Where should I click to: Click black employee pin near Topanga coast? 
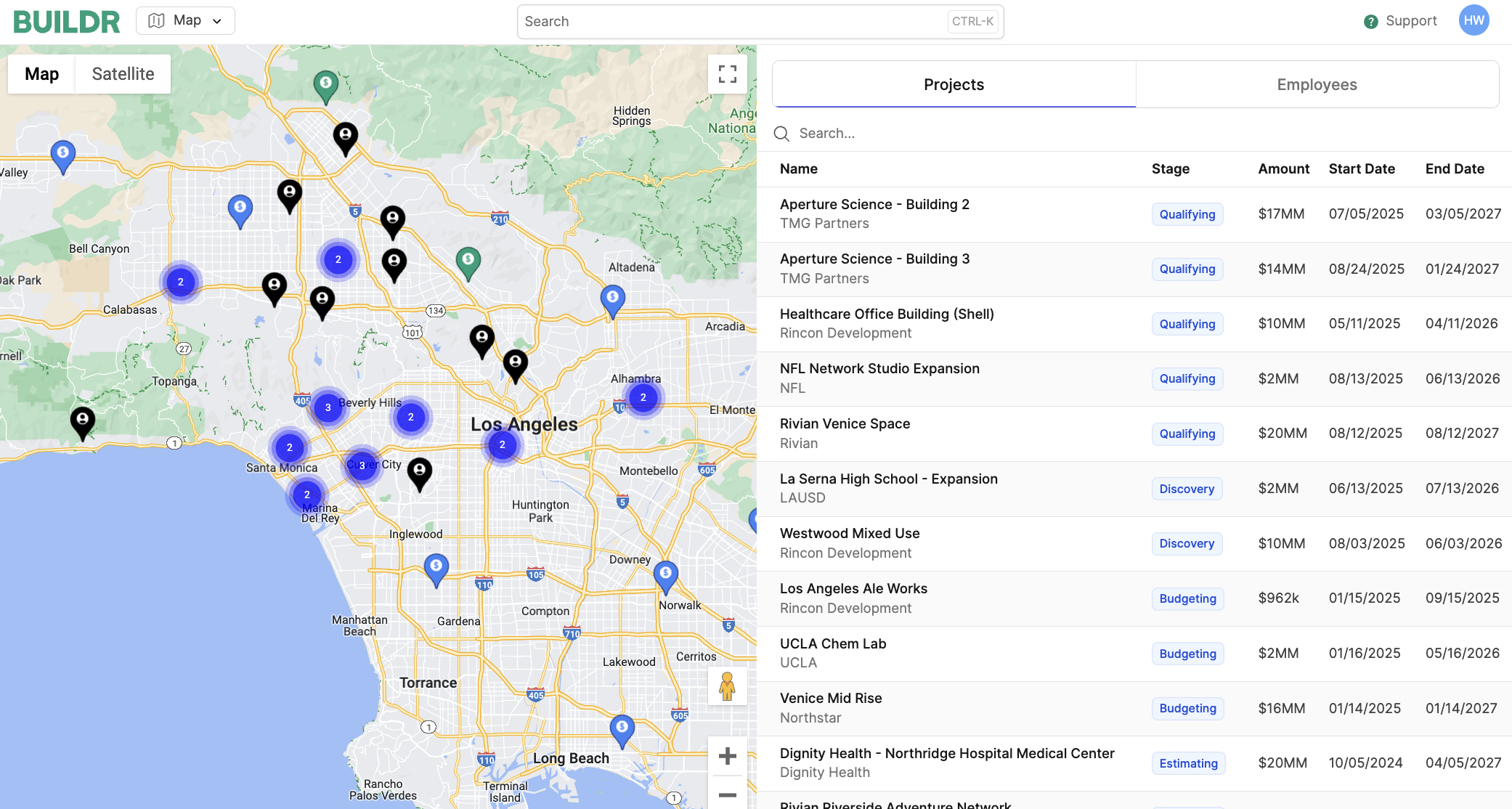click(x=83, y=423)
